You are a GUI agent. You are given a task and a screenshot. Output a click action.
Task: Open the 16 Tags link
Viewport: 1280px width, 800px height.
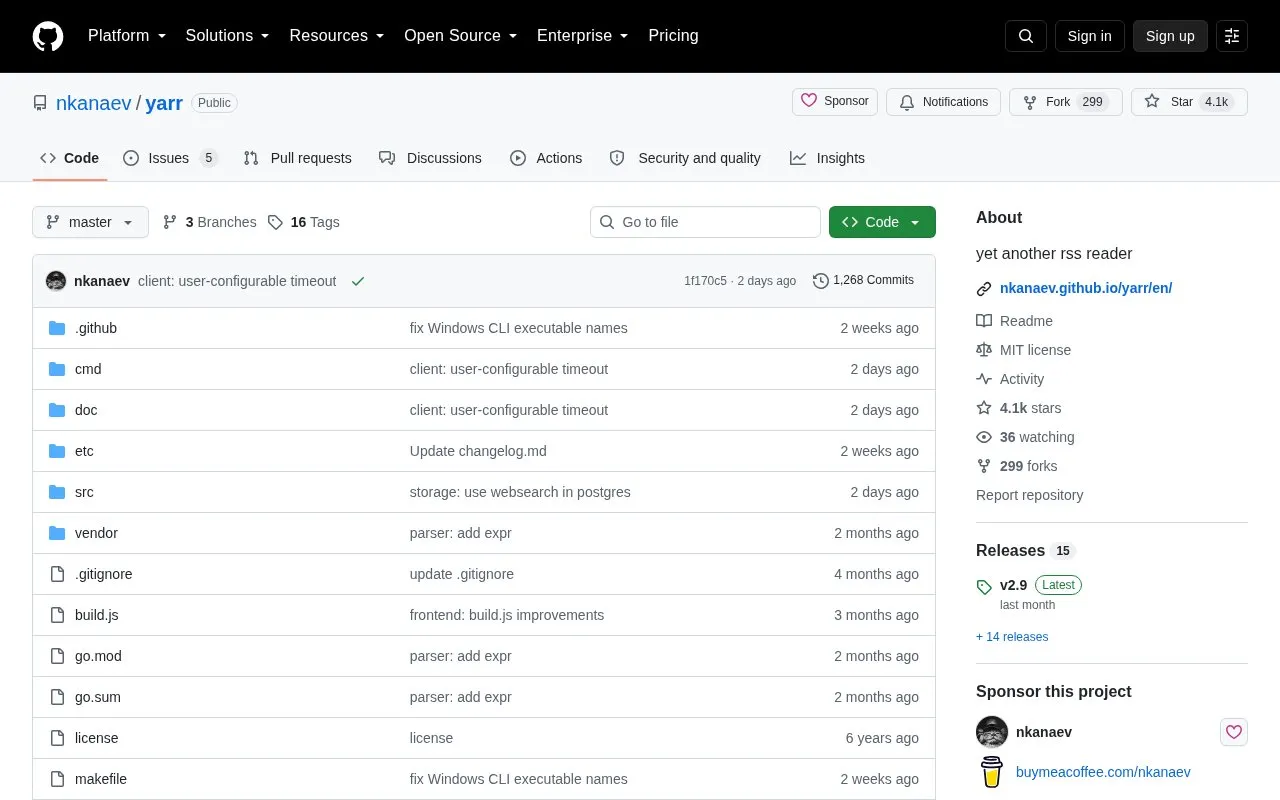tap(304, 222)
